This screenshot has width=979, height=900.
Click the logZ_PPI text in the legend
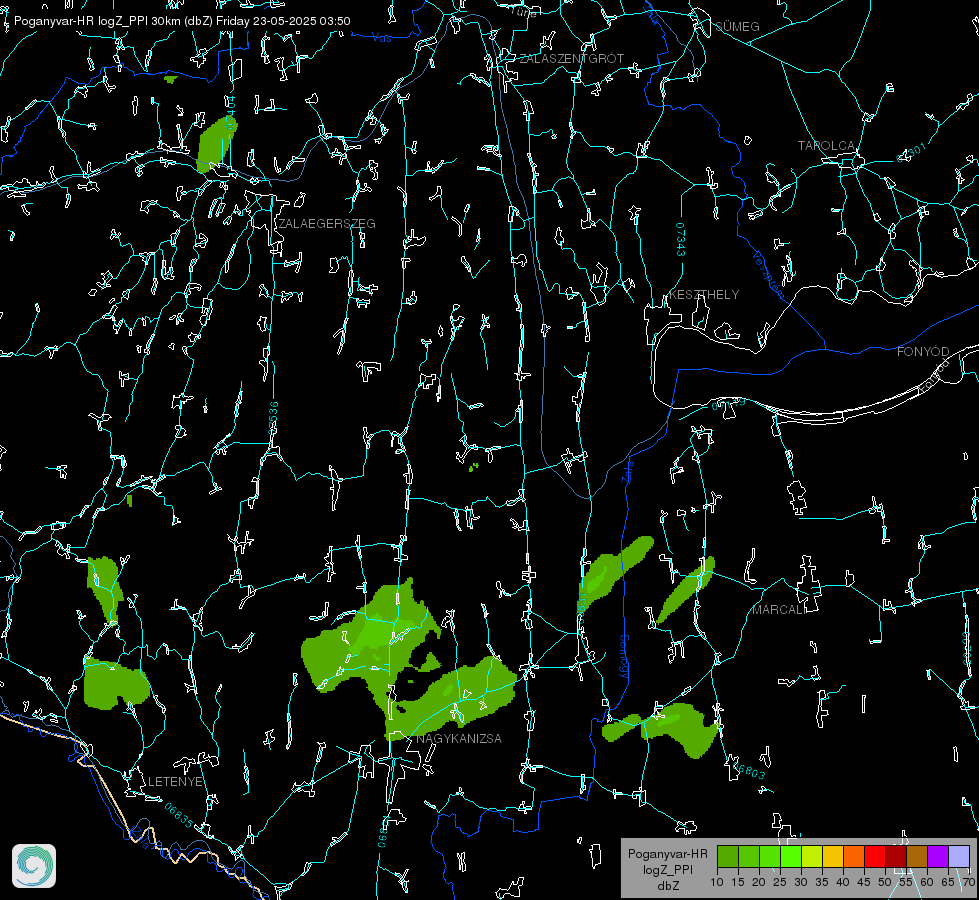tap(667, 869)
